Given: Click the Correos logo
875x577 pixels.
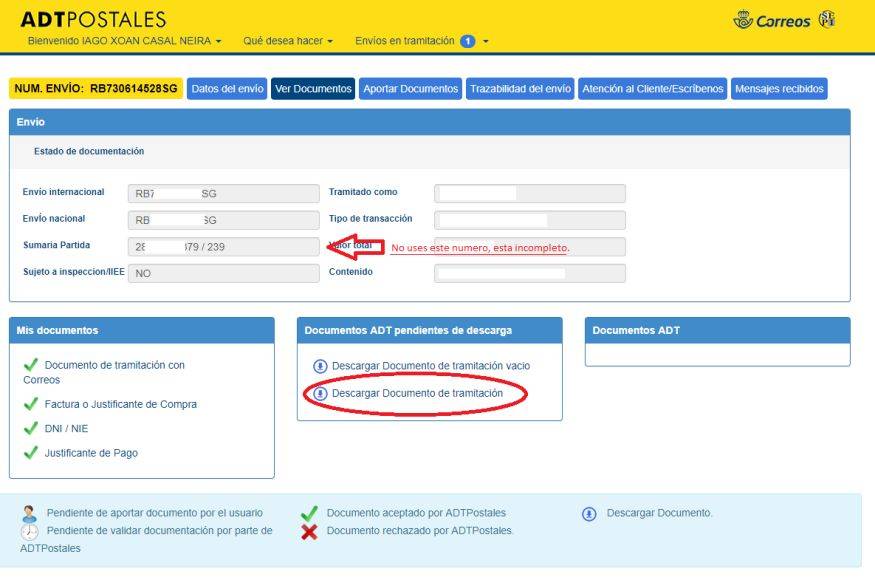Looking at the screenshot, I should 772,21.
